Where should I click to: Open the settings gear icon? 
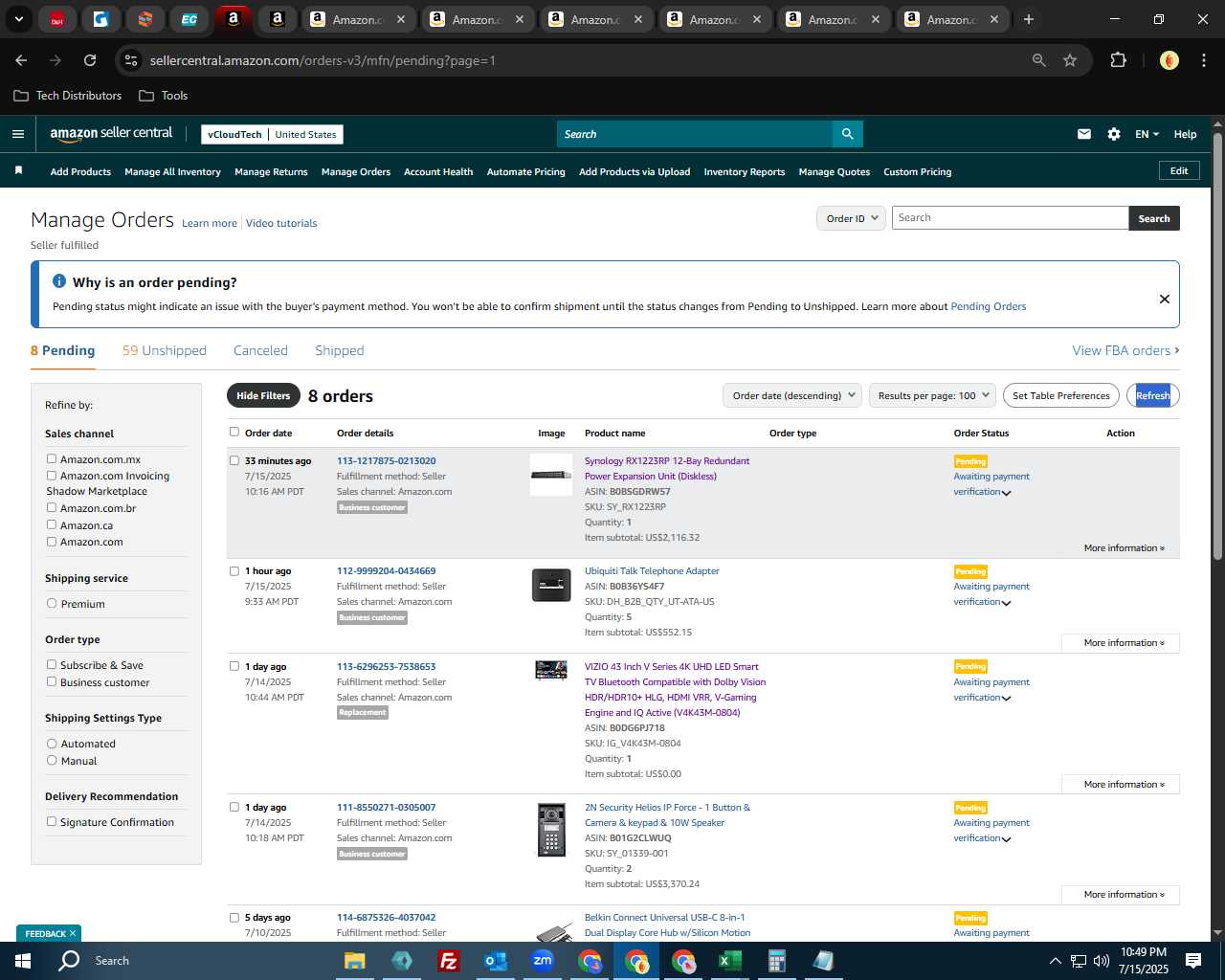1114,134
